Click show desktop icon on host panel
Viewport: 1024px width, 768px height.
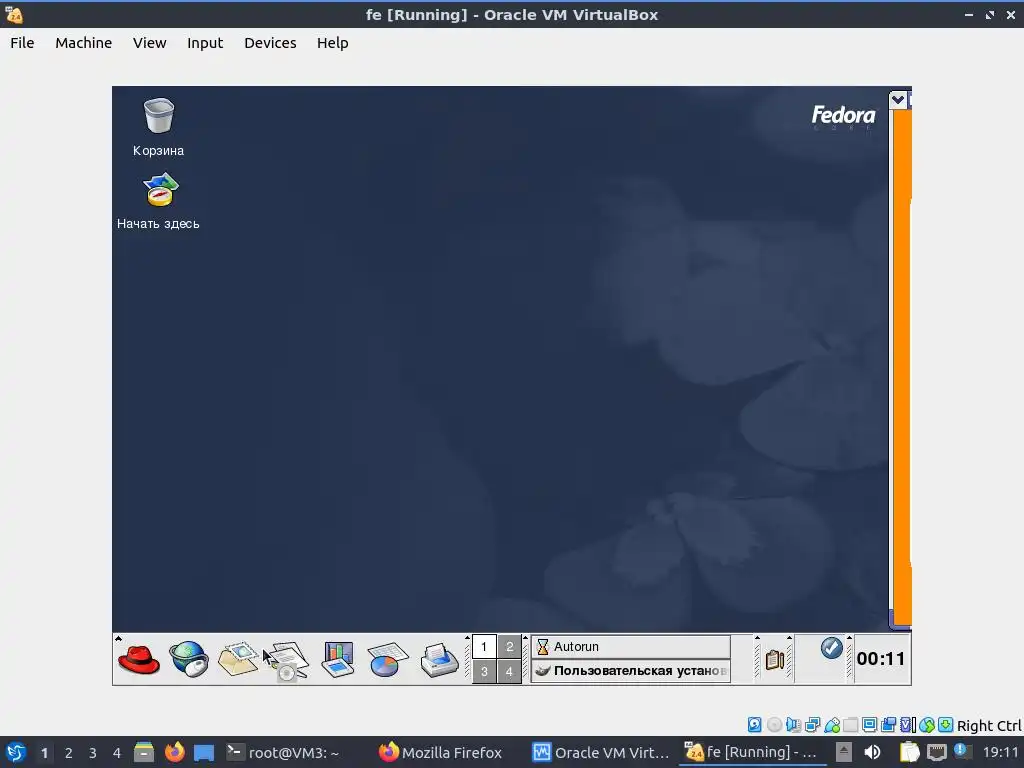pyautogui.click(x=204, y=752)
